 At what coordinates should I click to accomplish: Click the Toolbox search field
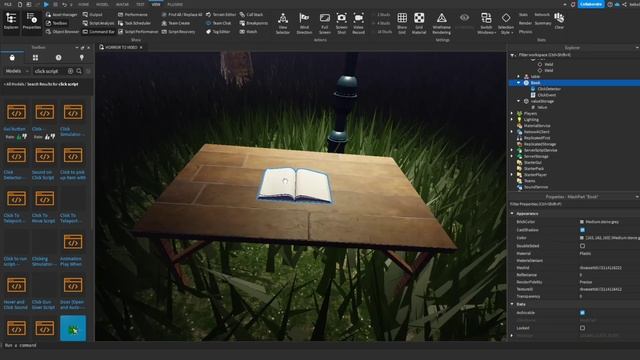(x=49, y=71)
